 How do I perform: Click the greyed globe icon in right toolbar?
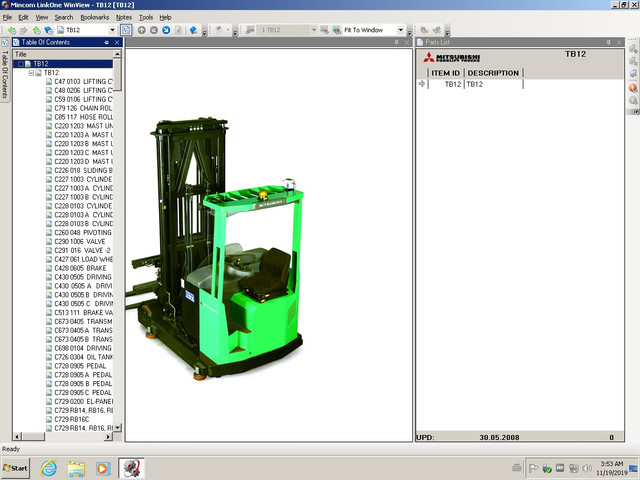tap(633, 100)
